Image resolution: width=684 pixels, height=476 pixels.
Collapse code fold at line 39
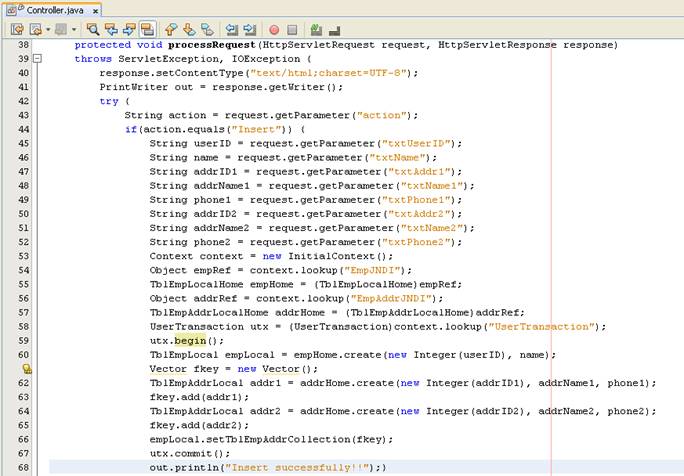click(38, 58)
